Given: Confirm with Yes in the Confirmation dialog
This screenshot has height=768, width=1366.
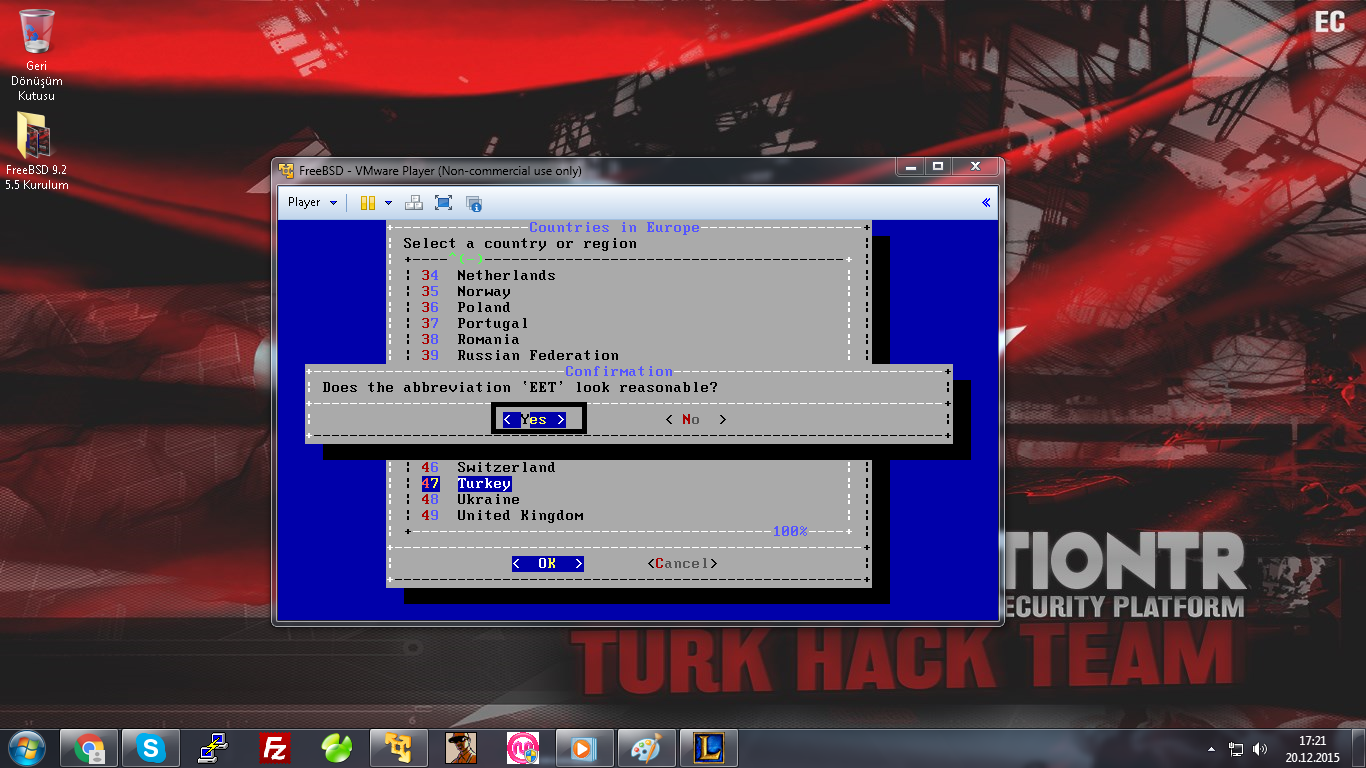Looking at the screenshot, I should pyautogui.click(x=534, y=419).
